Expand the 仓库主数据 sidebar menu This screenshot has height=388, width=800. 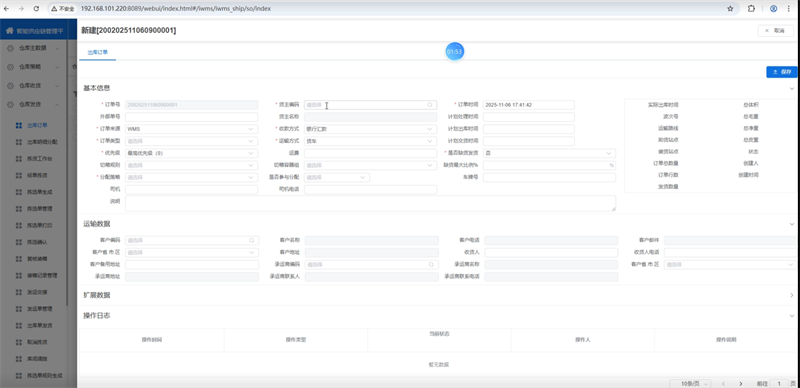click(x=33, y=48)
